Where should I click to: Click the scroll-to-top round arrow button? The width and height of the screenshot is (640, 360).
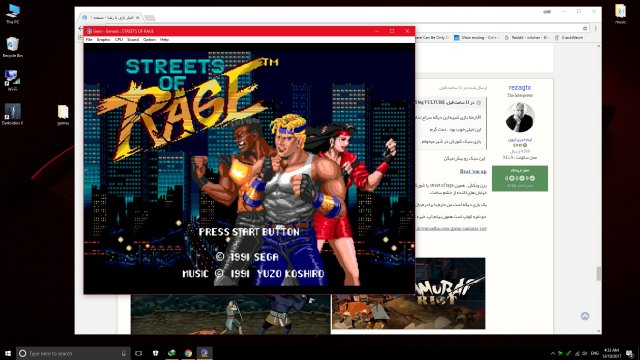(x=585, y=316)
